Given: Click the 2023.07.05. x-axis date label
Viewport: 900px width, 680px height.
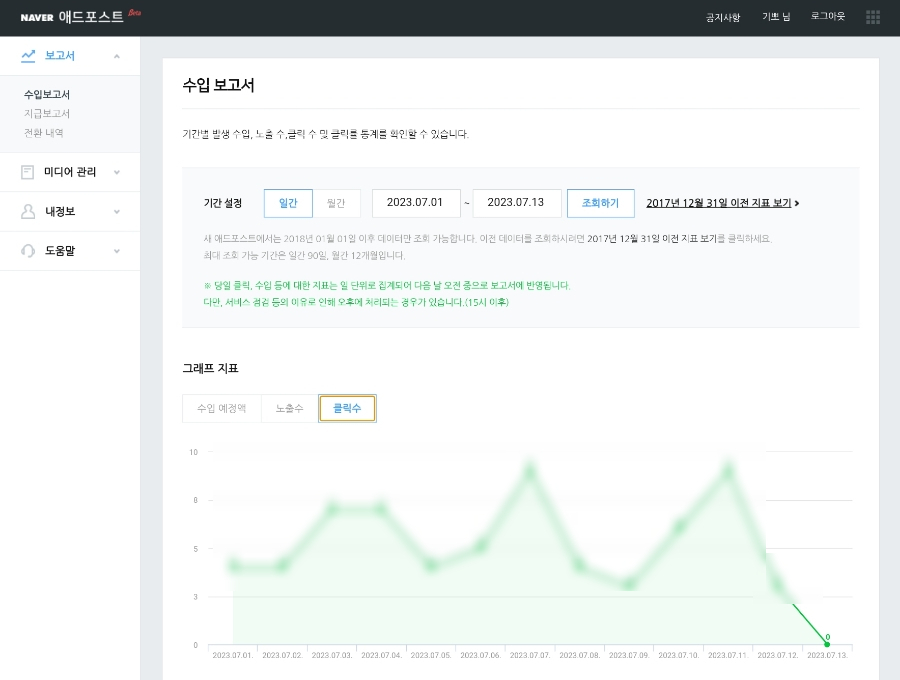Looking at the screenshot, I should (430, 655).
